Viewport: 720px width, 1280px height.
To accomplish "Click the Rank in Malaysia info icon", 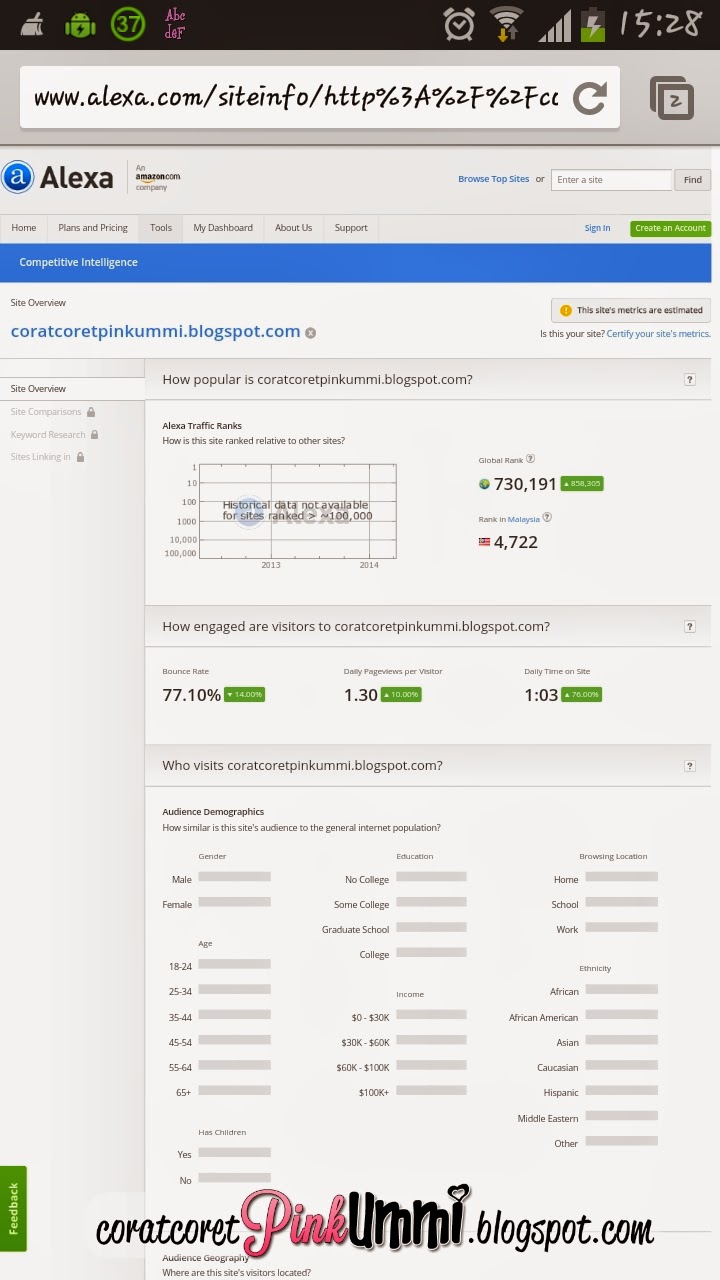I will [x=547, y=518].
